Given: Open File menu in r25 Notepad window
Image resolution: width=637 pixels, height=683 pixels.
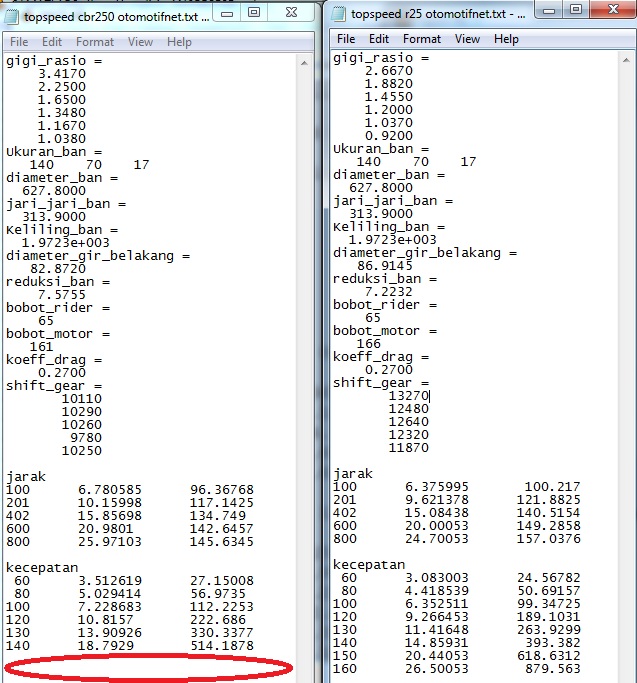Looking at the screenshot, I should [346, 38].
